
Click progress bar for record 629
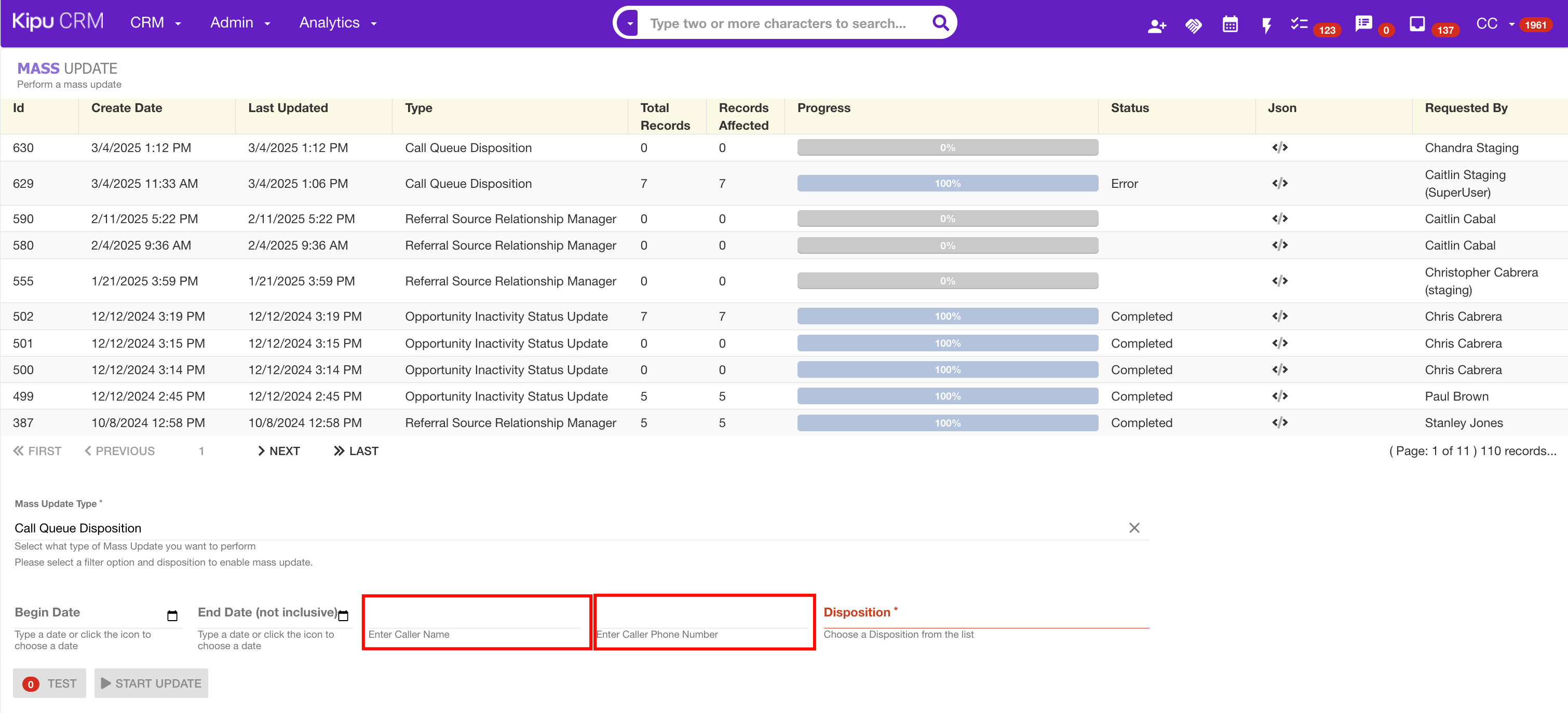[x=947, y=183]
